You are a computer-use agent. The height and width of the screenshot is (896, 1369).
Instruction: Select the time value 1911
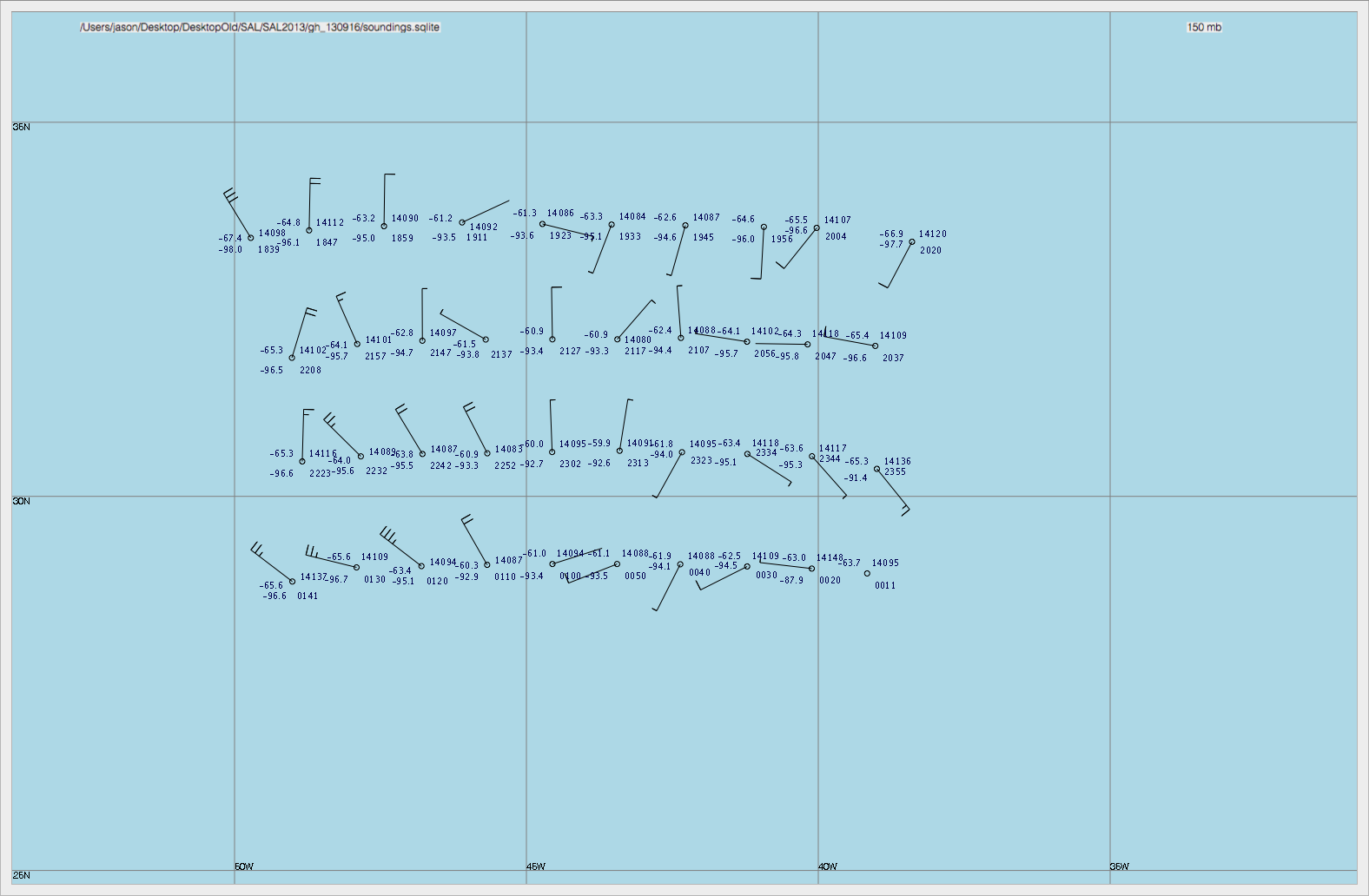tap(477, 238)
